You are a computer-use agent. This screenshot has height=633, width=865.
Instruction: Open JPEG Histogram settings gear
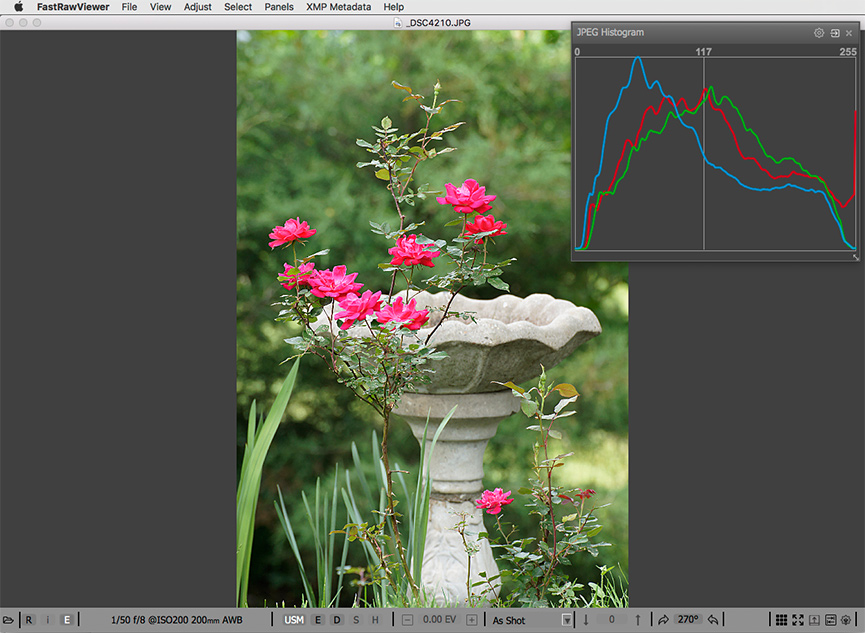(819, 33)
